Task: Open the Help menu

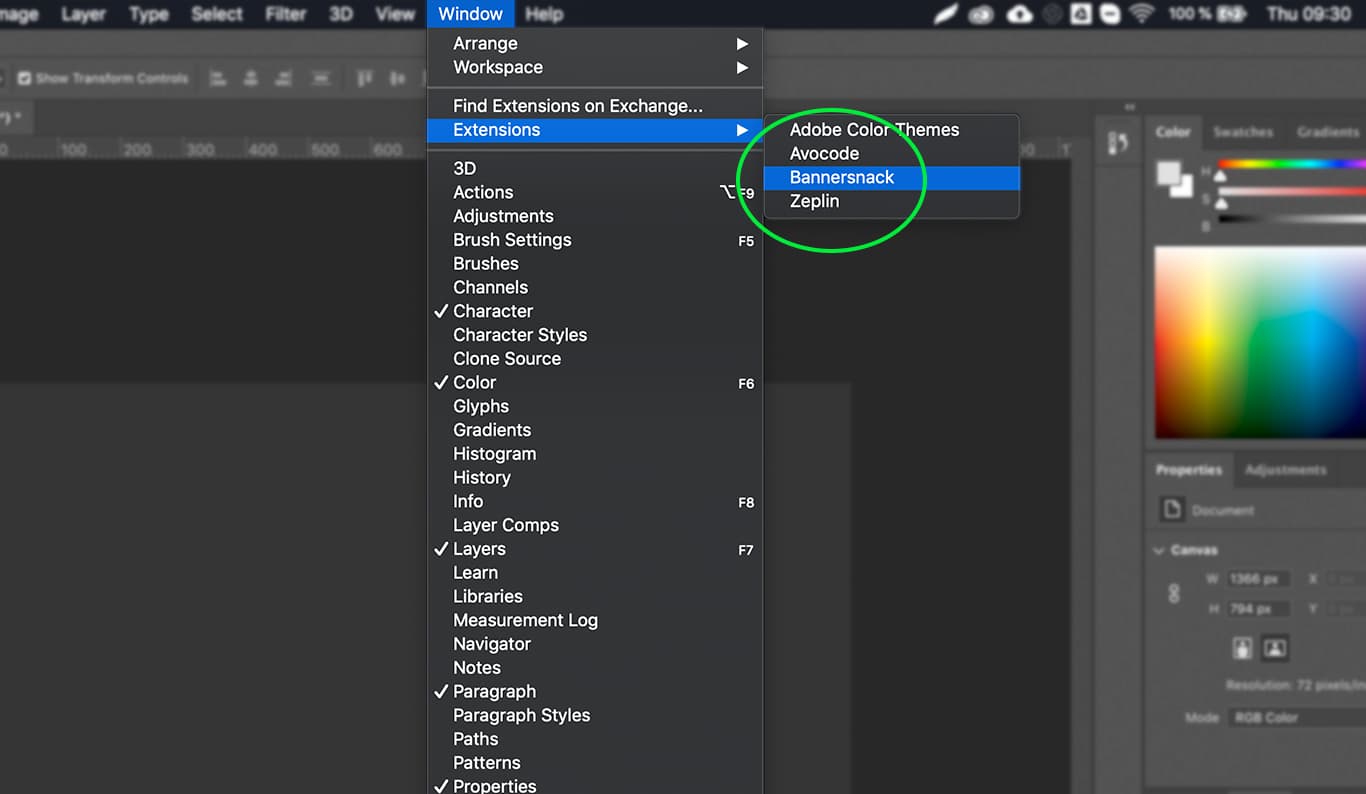Action: [544, 14]
